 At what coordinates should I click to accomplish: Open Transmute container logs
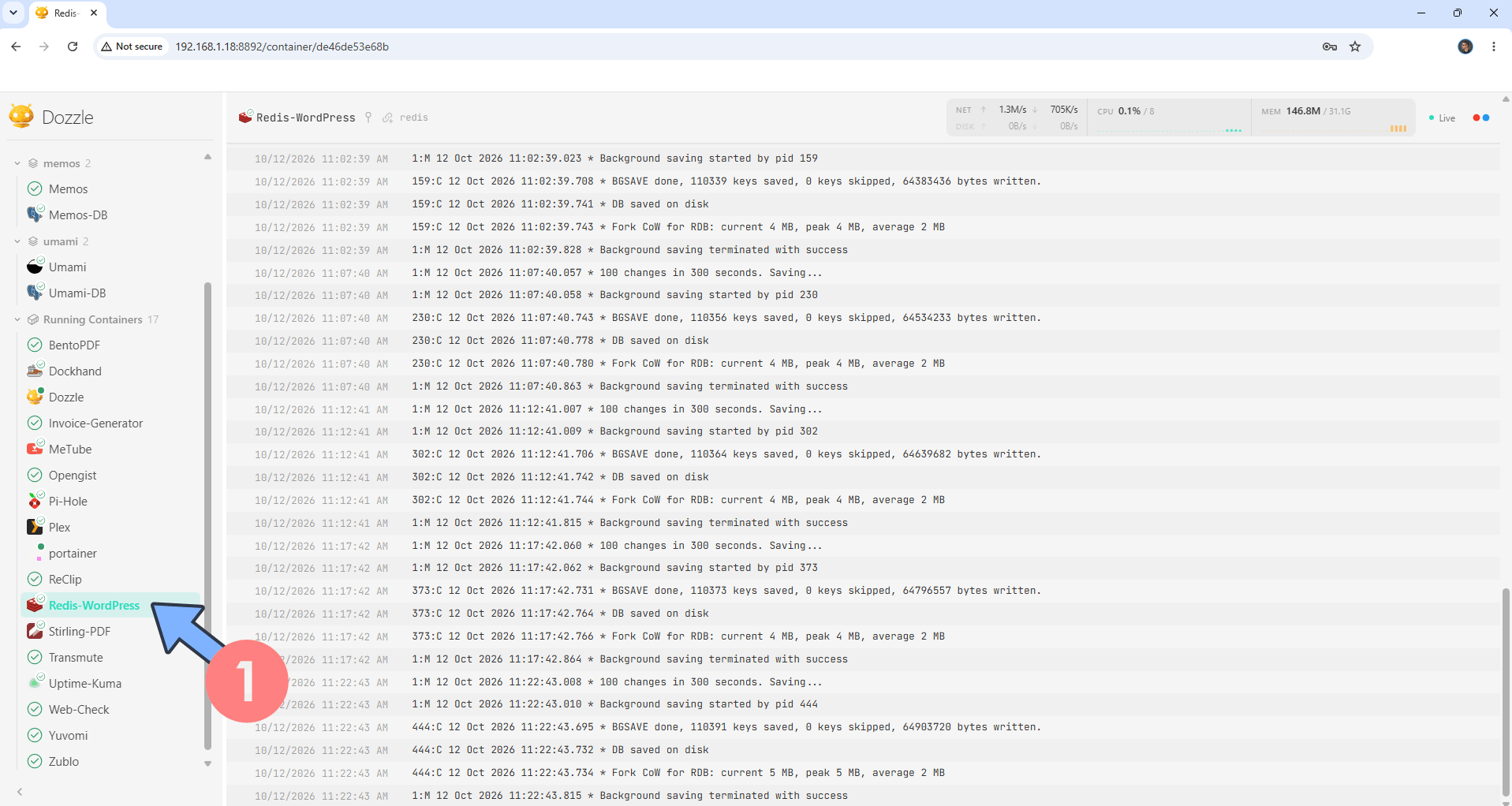(x=76, y=658)
